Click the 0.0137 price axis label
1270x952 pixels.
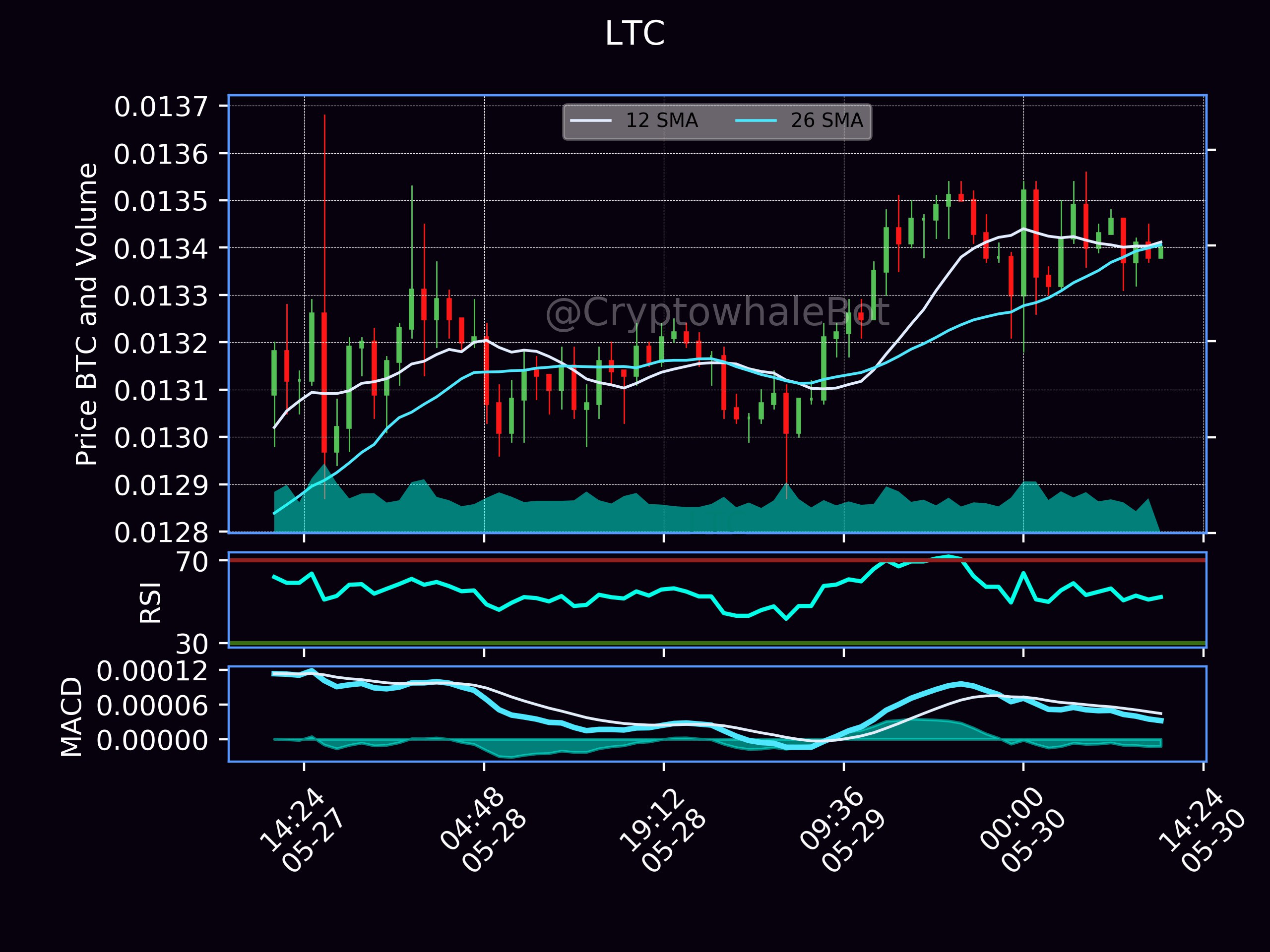coord(161,107)
